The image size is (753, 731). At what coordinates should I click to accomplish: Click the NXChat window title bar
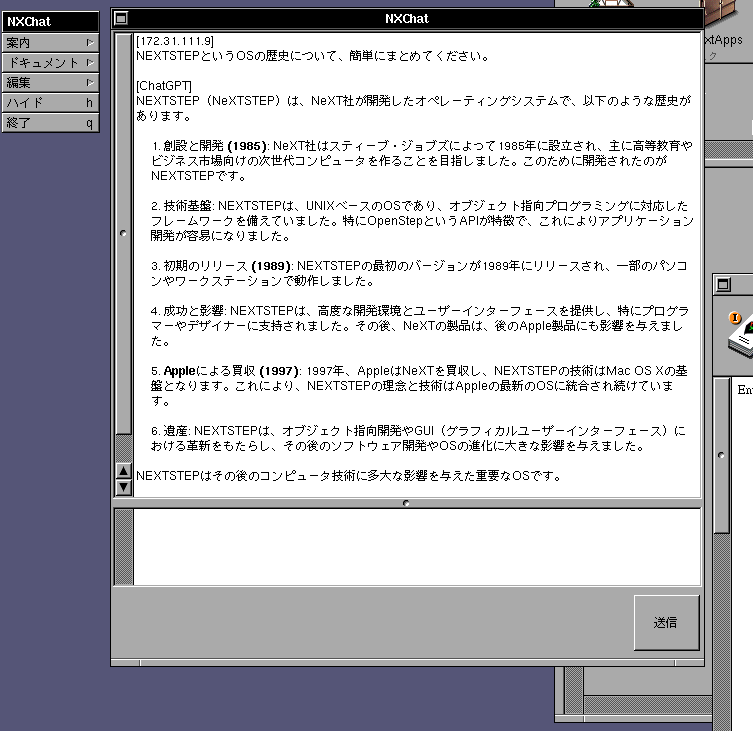coord(406,18)
